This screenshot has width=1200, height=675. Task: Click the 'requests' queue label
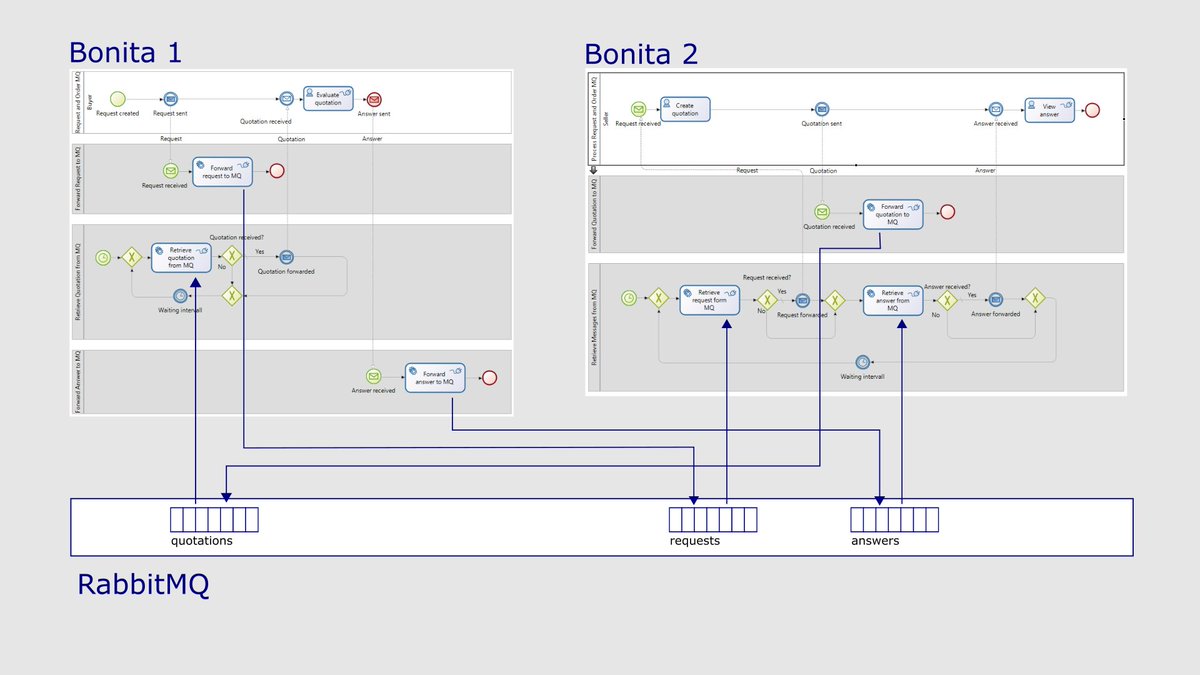[x=694, y=541]
